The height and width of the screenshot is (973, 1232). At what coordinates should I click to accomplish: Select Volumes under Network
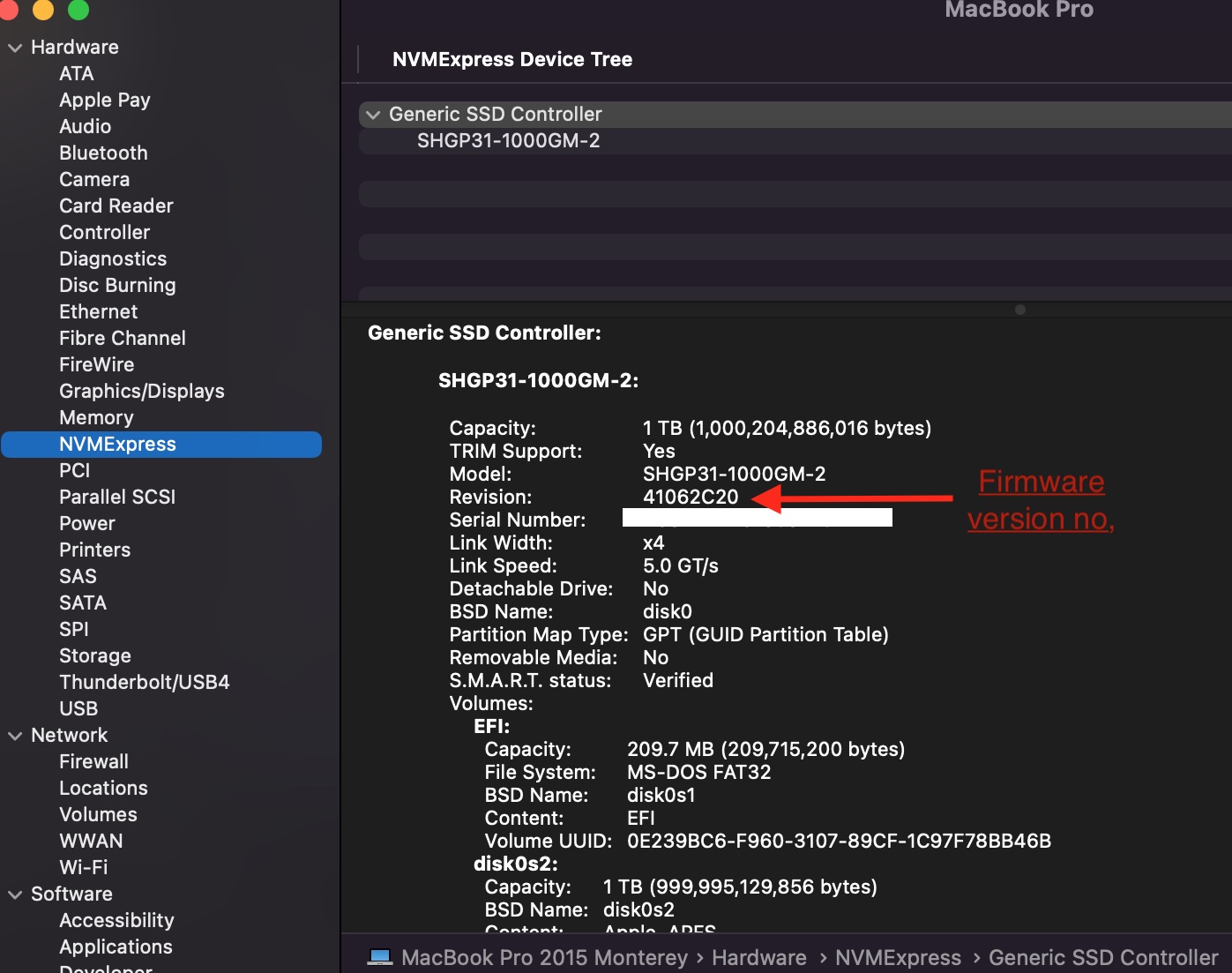pyautogui.click(x=99, y=815)
